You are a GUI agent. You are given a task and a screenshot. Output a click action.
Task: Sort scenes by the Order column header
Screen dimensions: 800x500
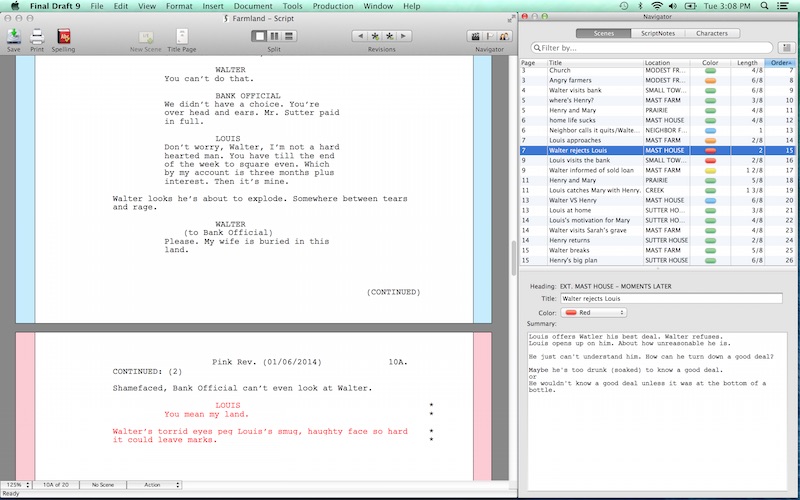coord(782,63)
